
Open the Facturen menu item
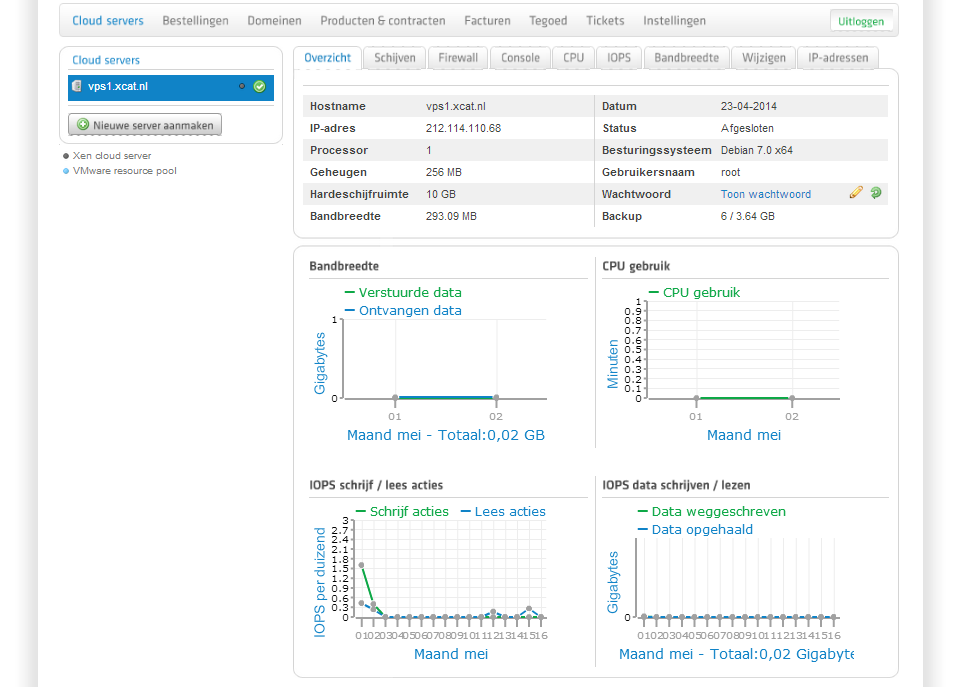(x=487, y=21)
